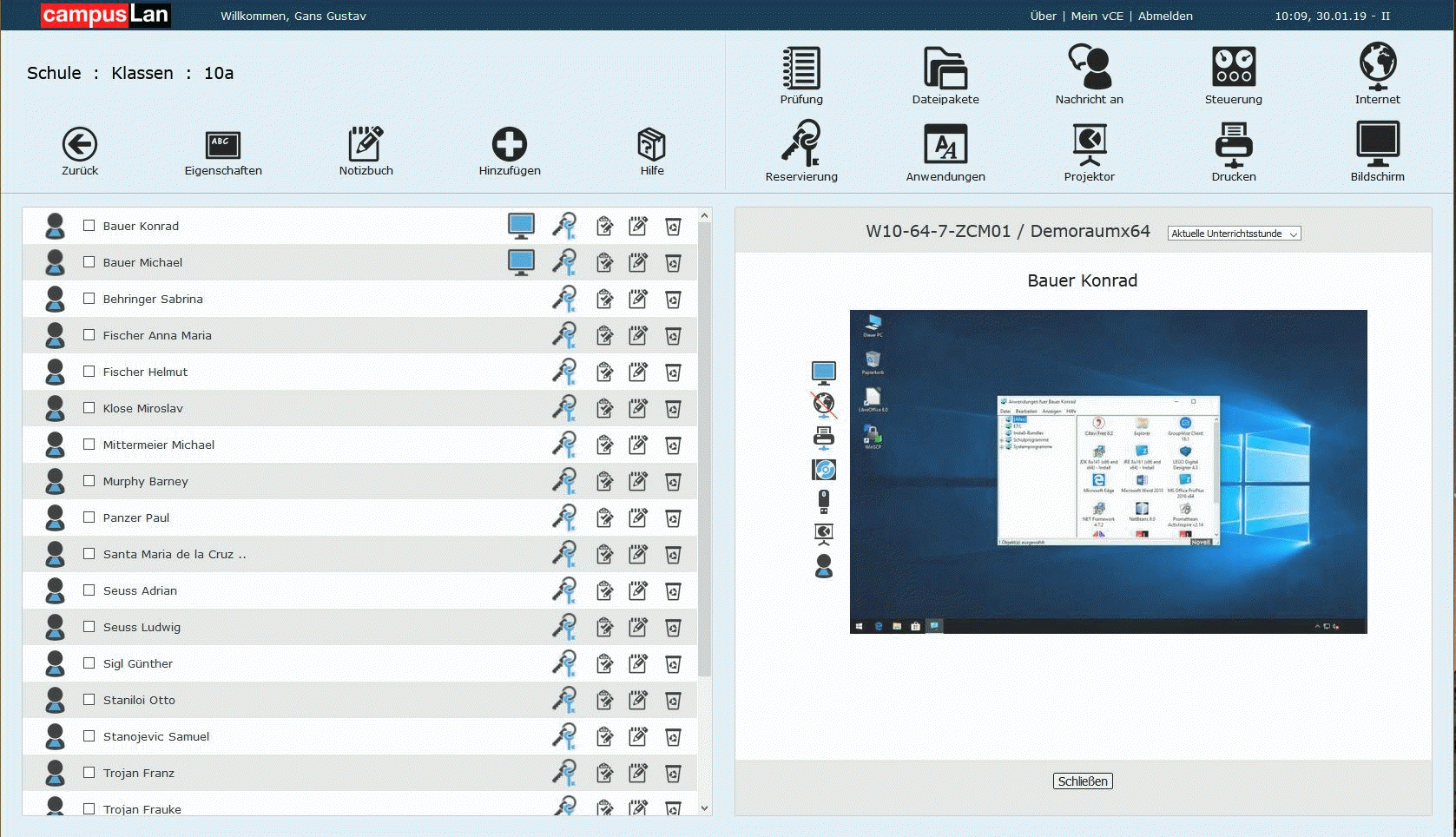Image resolution: width=1456 pixels, height=837 pixels.
Task: Open the Prüfung exam icon
Action: point(800,69)
